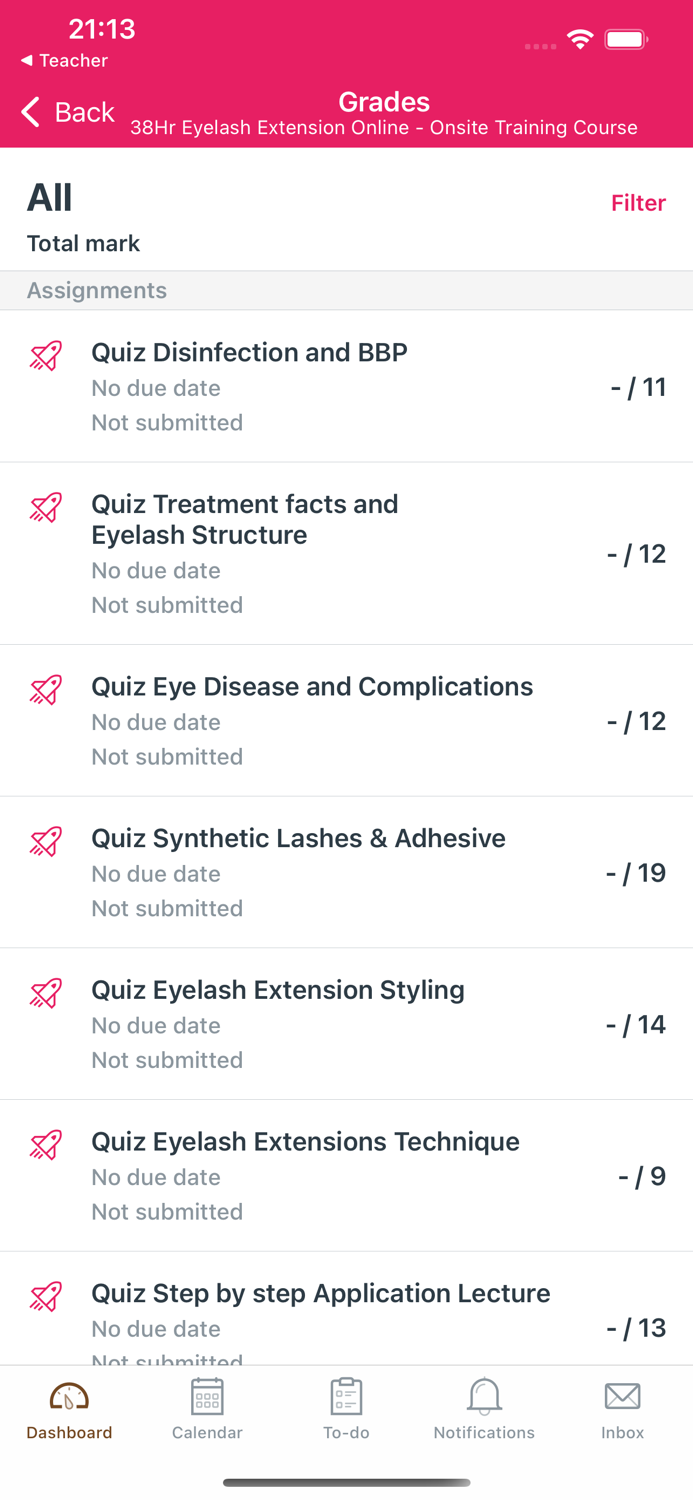Tap the rocket icon next to Quiz Step by step Application Lecture
The height and width of the screenshot is (1500, 693).
coord(44,1297)
